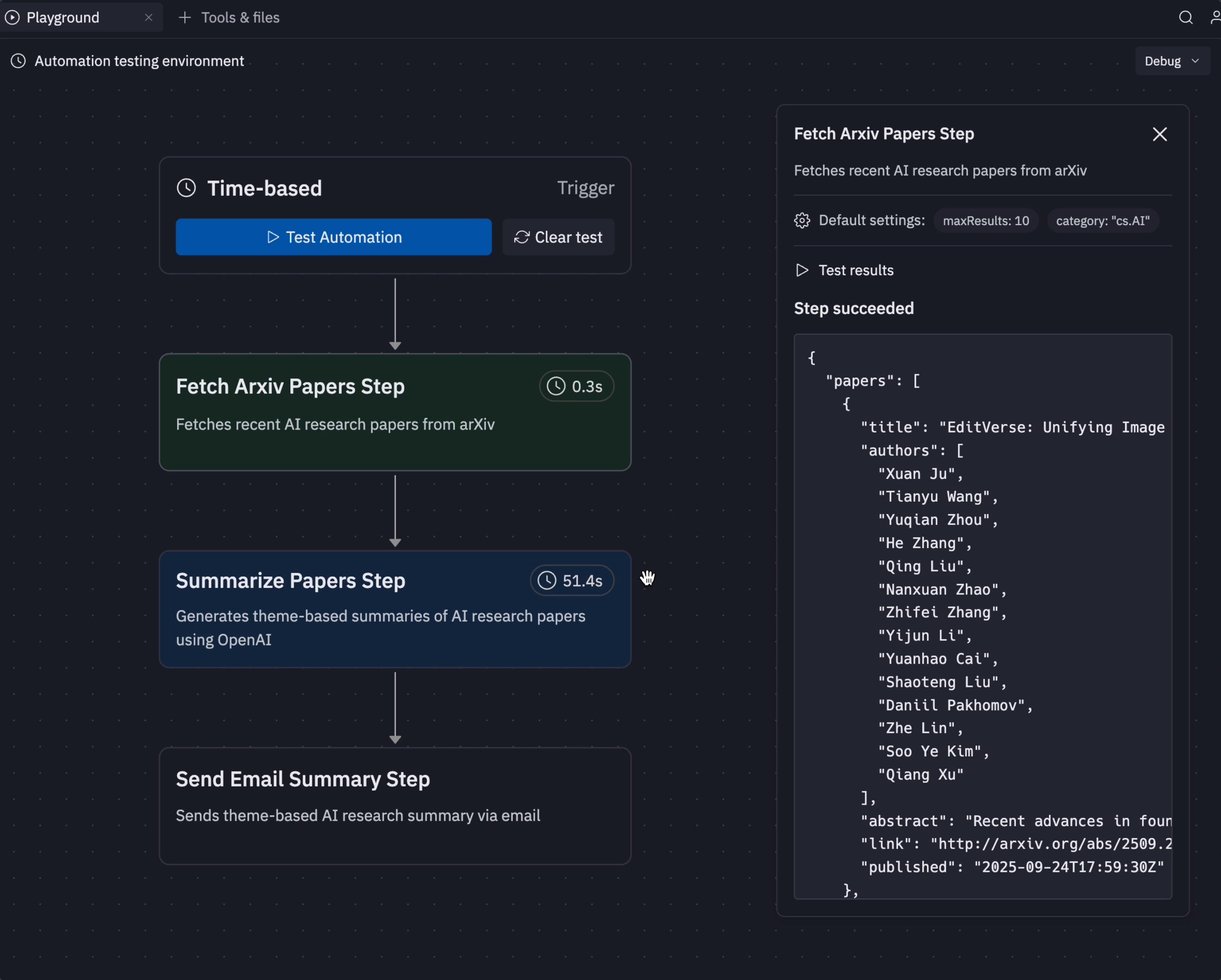Click the "abstract" line in JSON
This screenshot has height=980, width=1221.
(1016, 822)
